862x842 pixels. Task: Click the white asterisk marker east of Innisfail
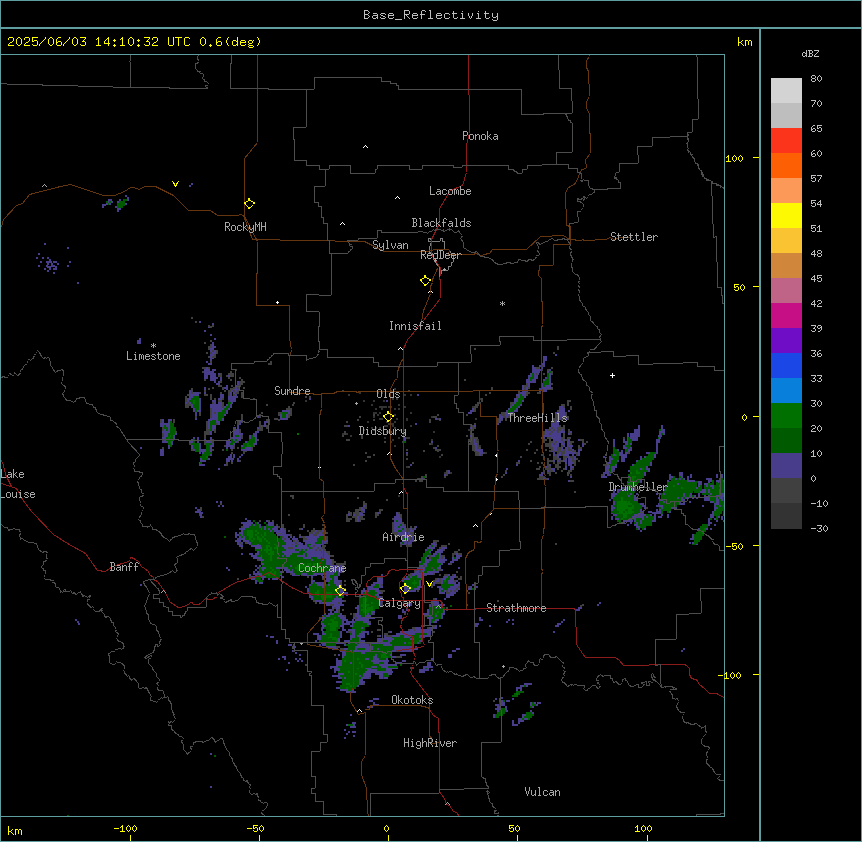tap(502, 303)
